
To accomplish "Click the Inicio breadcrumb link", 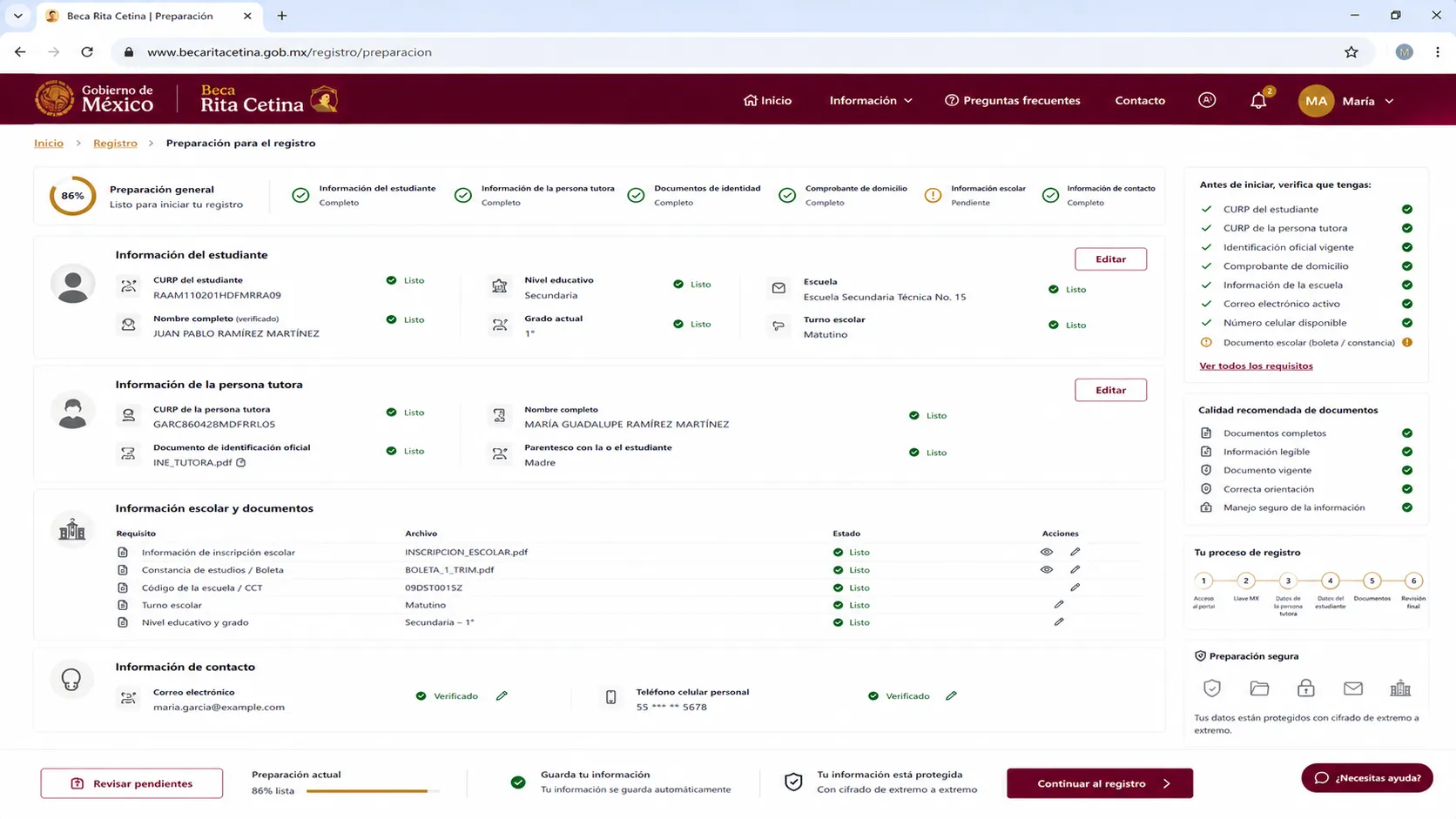I will pyautogui.click(x=49, y=144).
